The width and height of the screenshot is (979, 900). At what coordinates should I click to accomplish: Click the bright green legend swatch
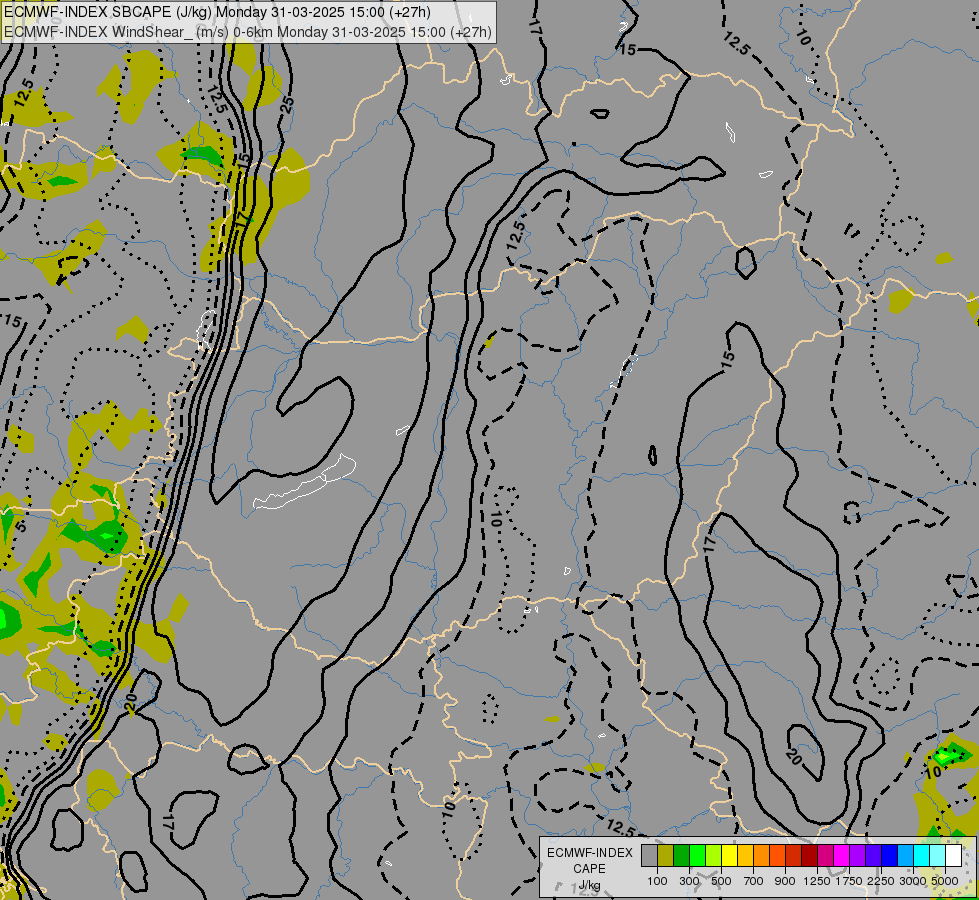pyautogui.click(x=697, y=856)
